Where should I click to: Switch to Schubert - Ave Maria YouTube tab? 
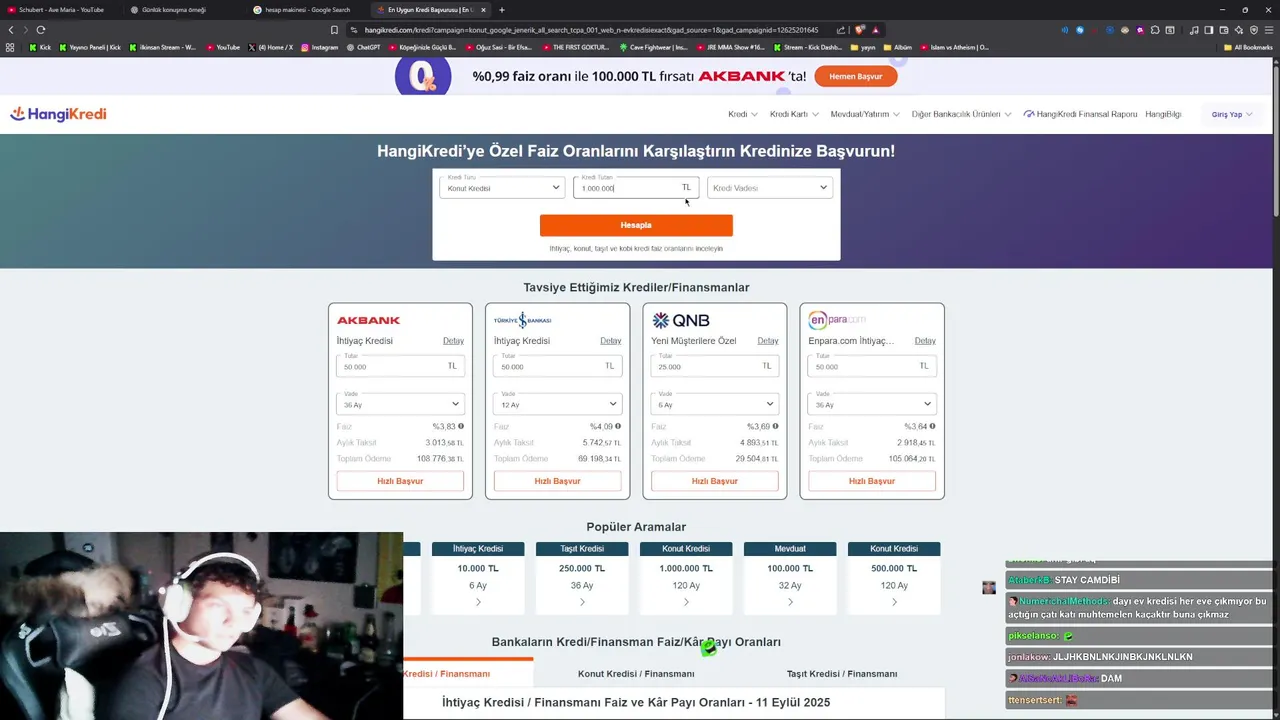pos(61,10)
